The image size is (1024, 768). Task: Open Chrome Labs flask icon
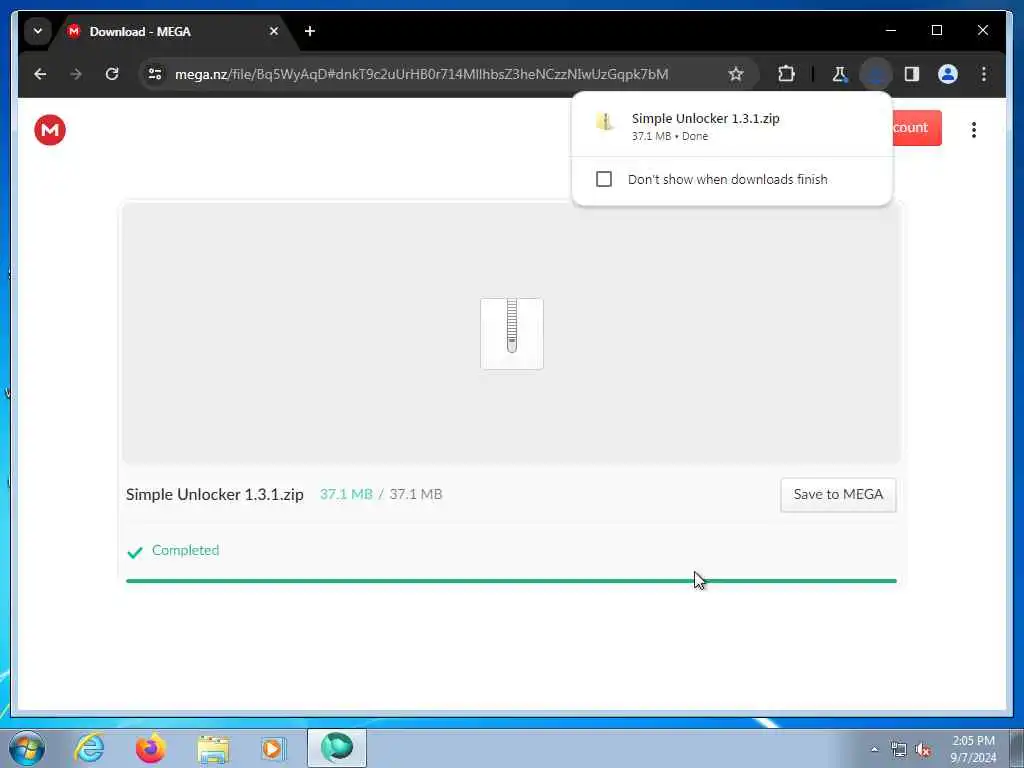(x=840, y=74)
